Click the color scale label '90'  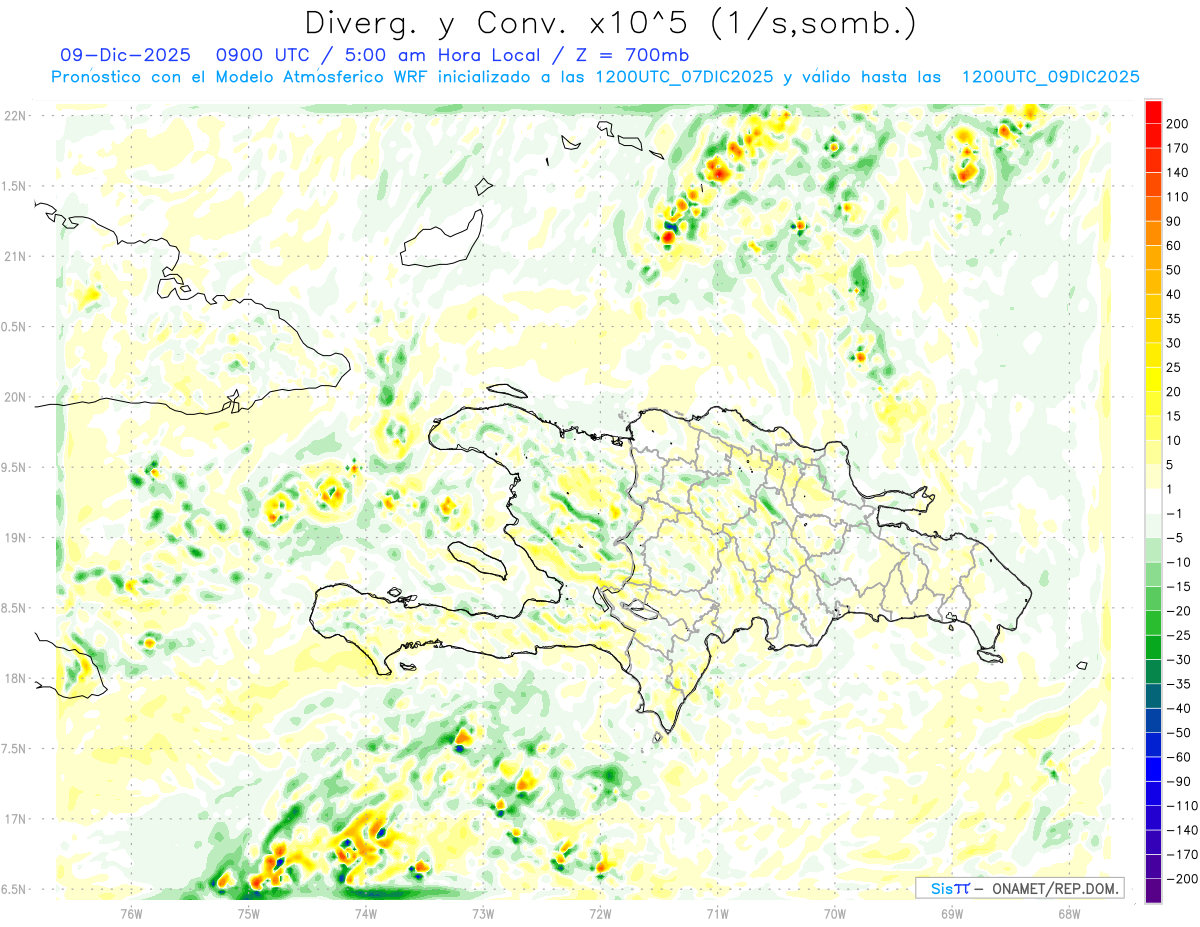(x=1175, y=221)
